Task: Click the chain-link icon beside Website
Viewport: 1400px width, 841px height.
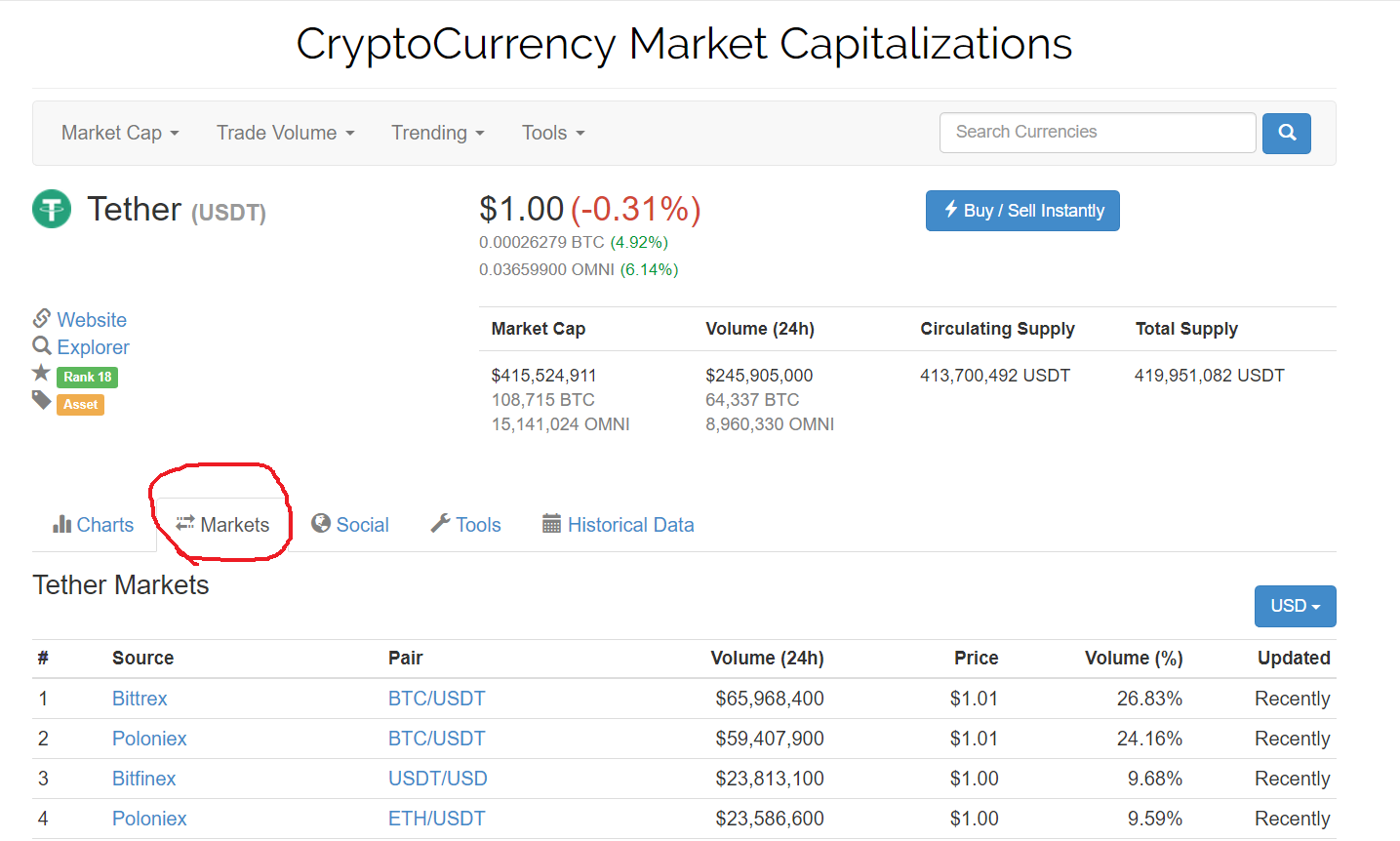Action: tap(42, 318)
